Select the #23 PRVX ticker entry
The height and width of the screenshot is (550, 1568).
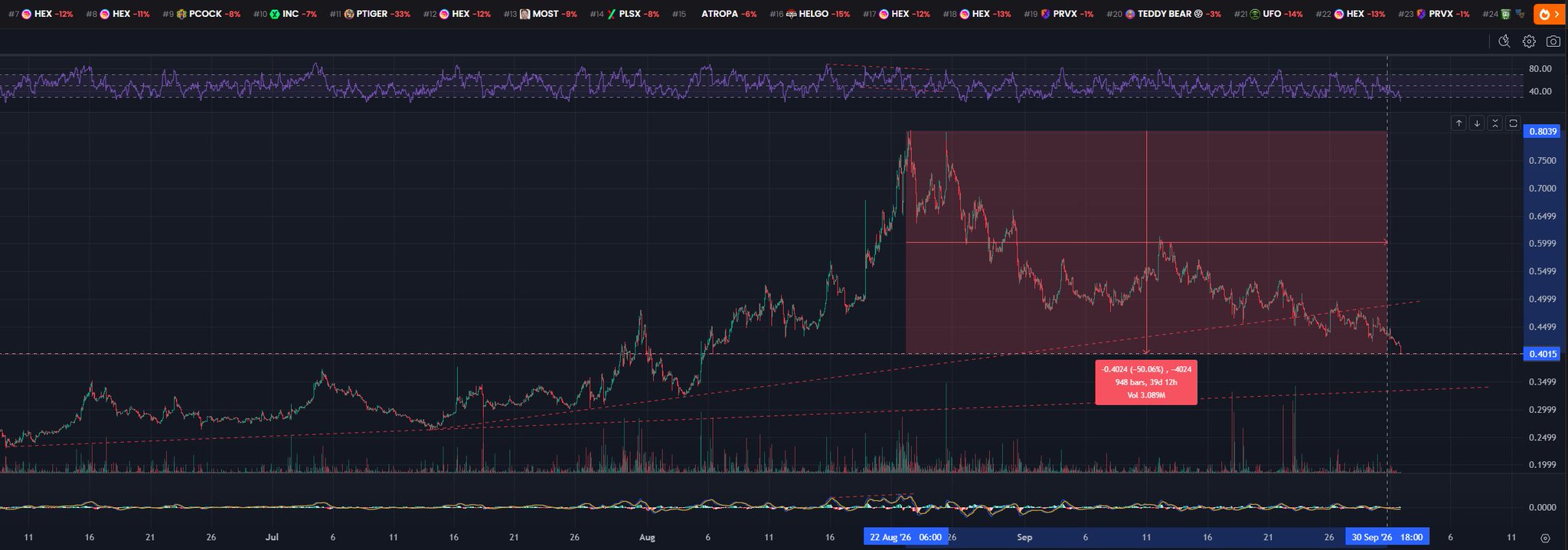coord(1434,14)
